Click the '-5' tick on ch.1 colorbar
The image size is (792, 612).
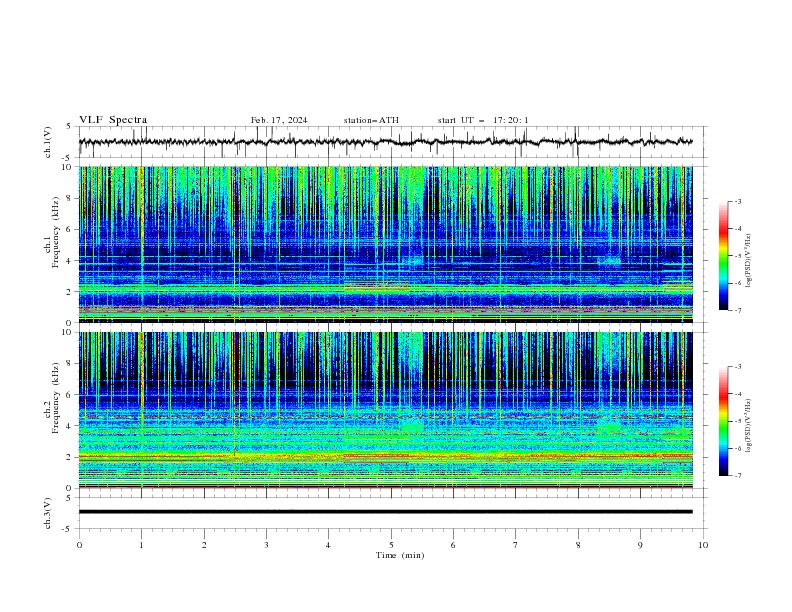pos(738,256)
